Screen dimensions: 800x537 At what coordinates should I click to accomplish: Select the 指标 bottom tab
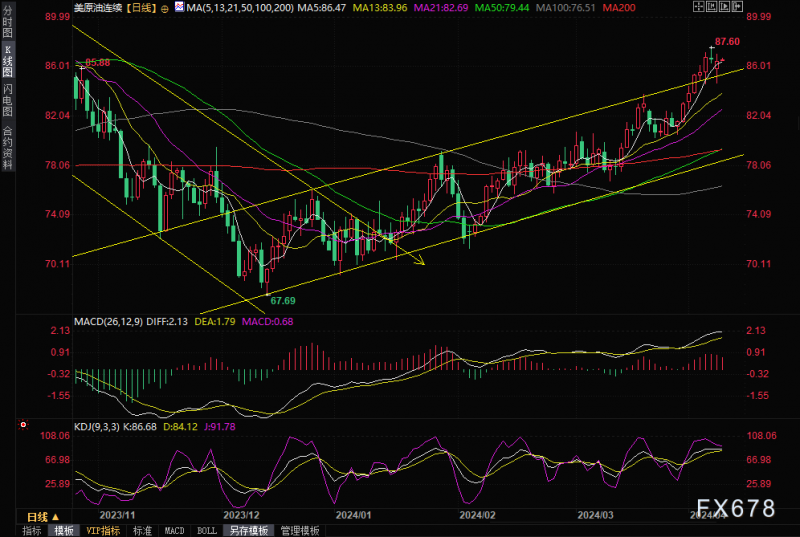pos(32,531)
